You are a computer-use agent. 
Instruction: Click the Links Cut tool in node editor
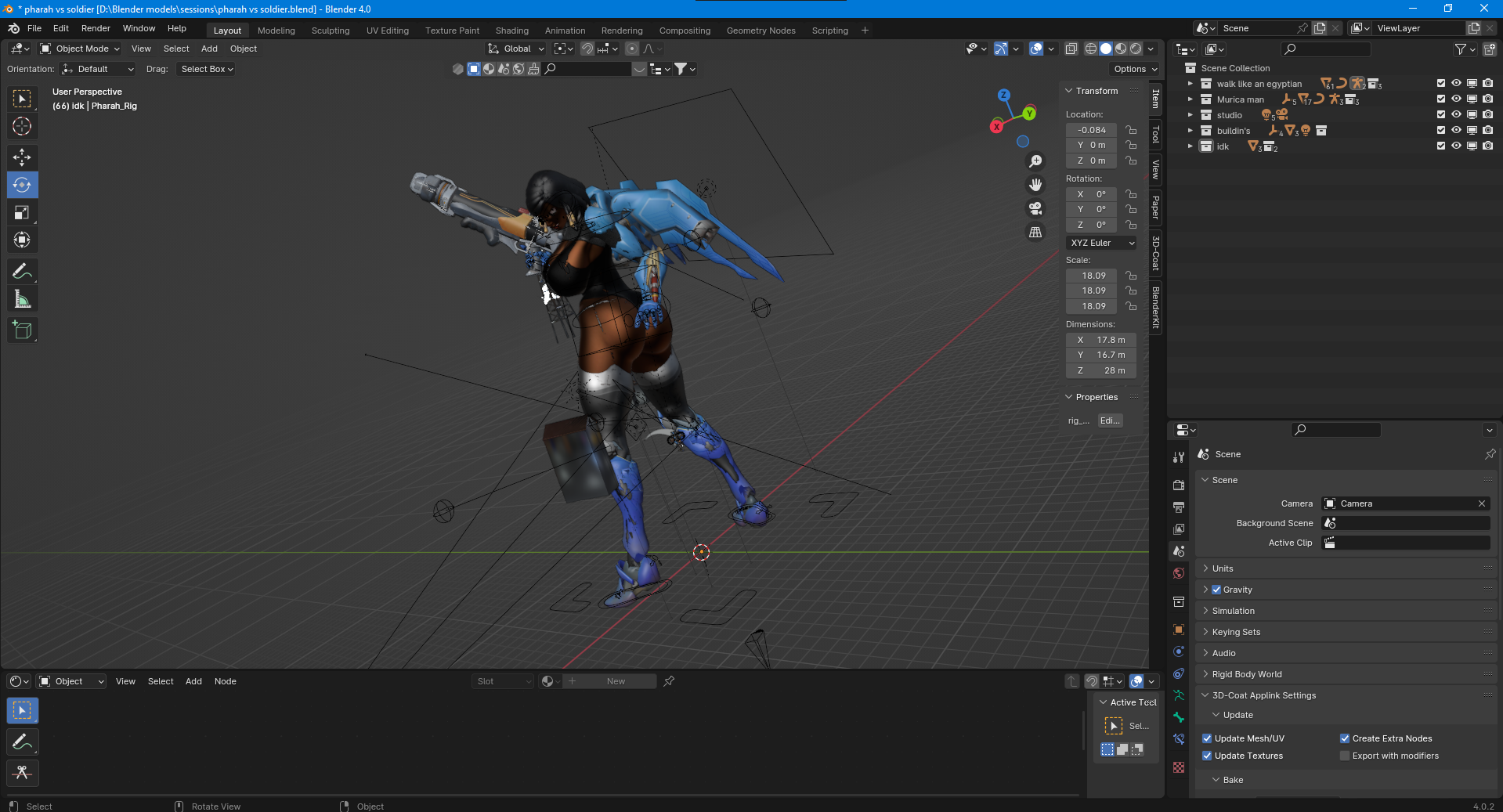[22, 773]
